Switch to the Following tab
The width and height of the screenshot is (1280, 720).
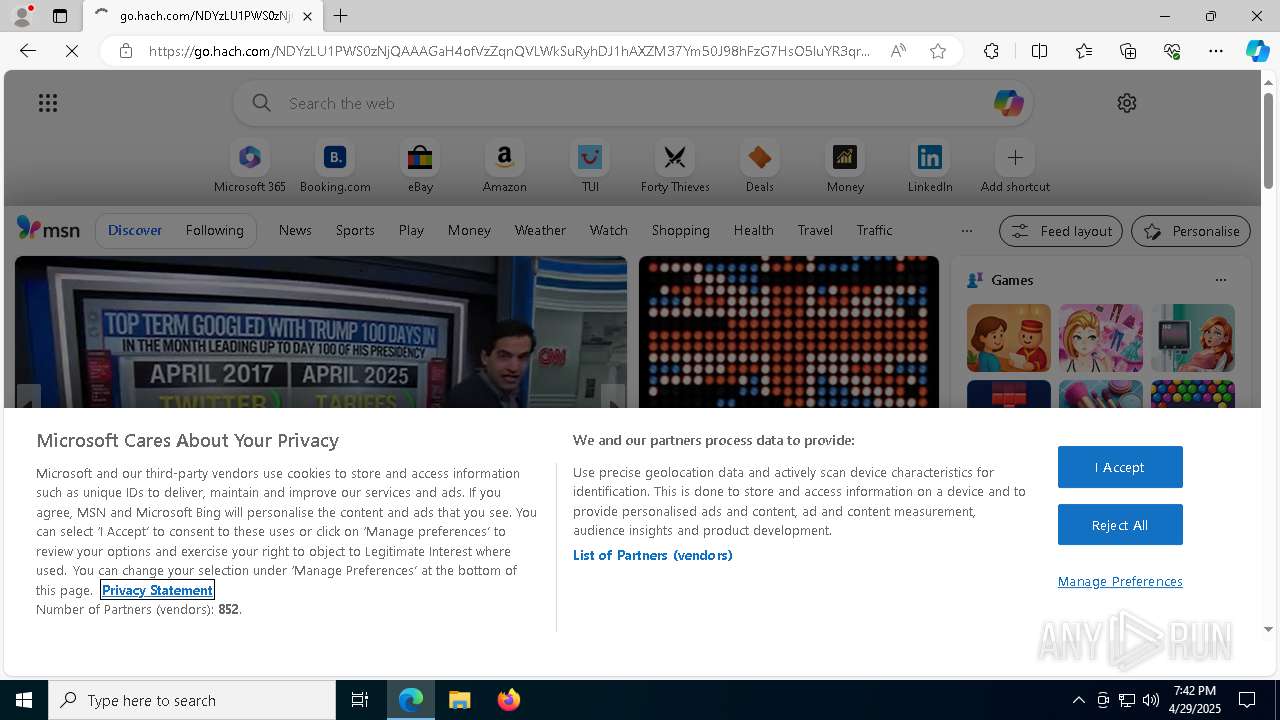[x=214, y=230]
